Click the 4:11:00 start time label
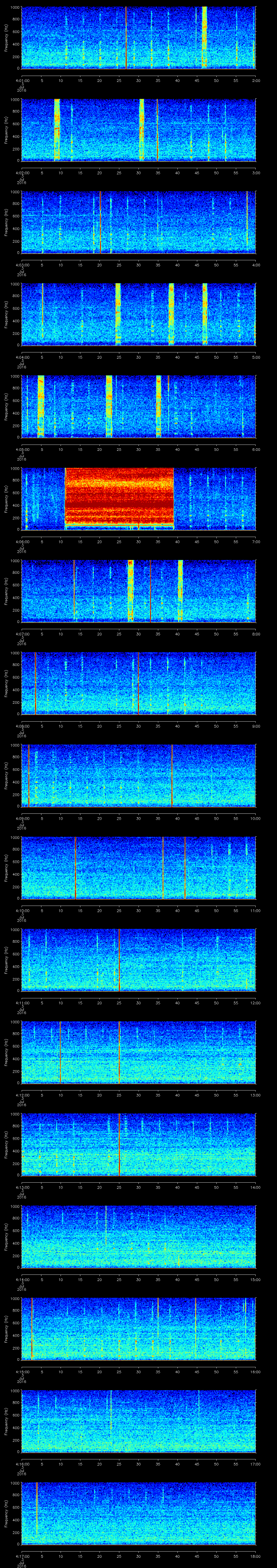Image resolution: width=277 pixels, height=1568 pixels. 22,1003
